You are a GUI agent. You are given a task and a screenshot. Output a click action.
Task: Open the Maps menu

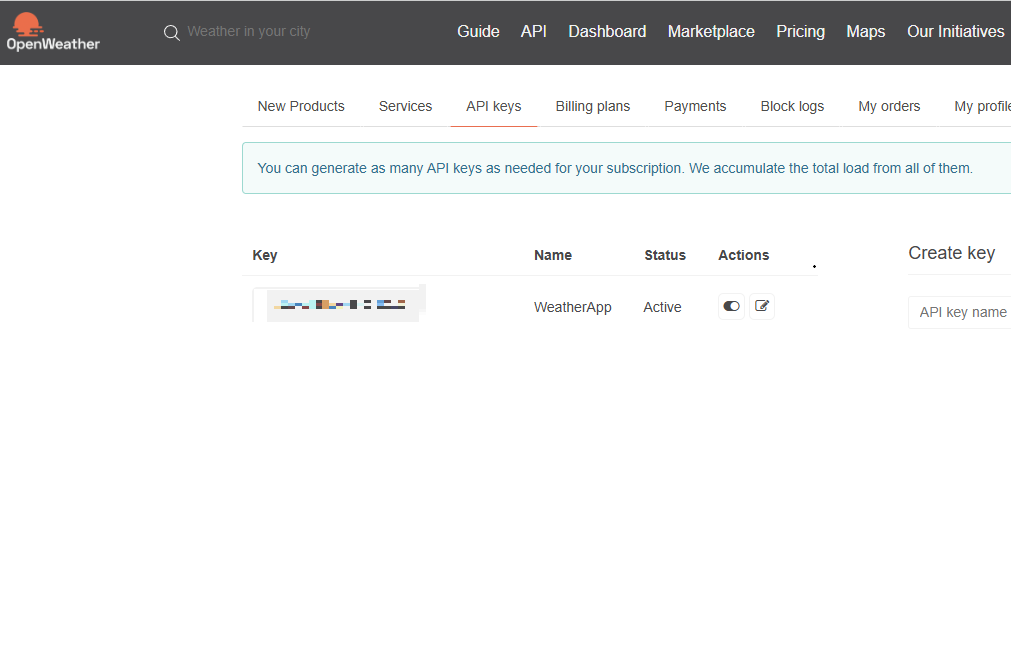(865, 32)
